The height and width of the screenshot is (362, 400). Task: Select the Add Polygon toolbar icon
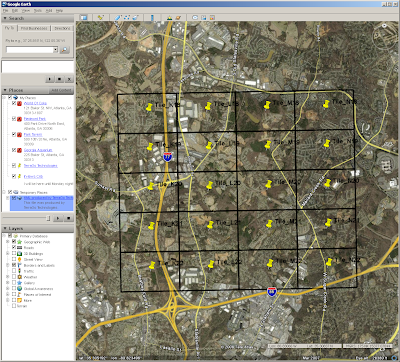coord(118,18)
